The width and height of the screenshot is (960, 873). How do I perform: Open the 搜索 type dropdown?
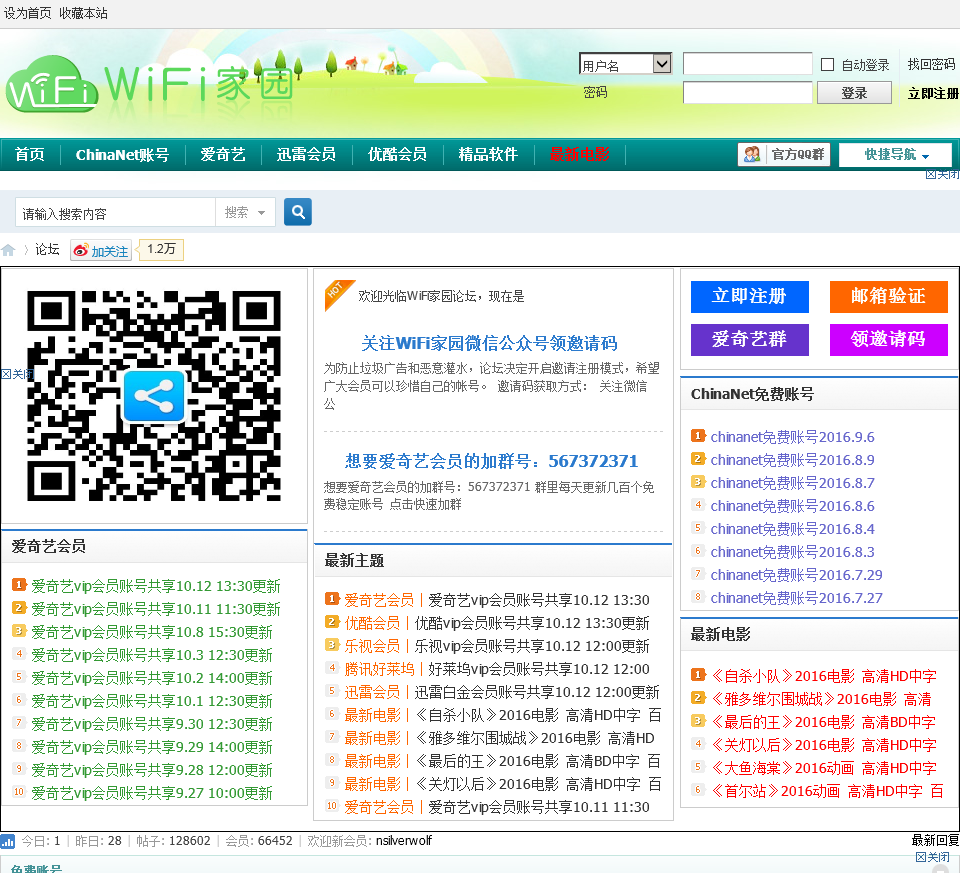pos(245,212)
